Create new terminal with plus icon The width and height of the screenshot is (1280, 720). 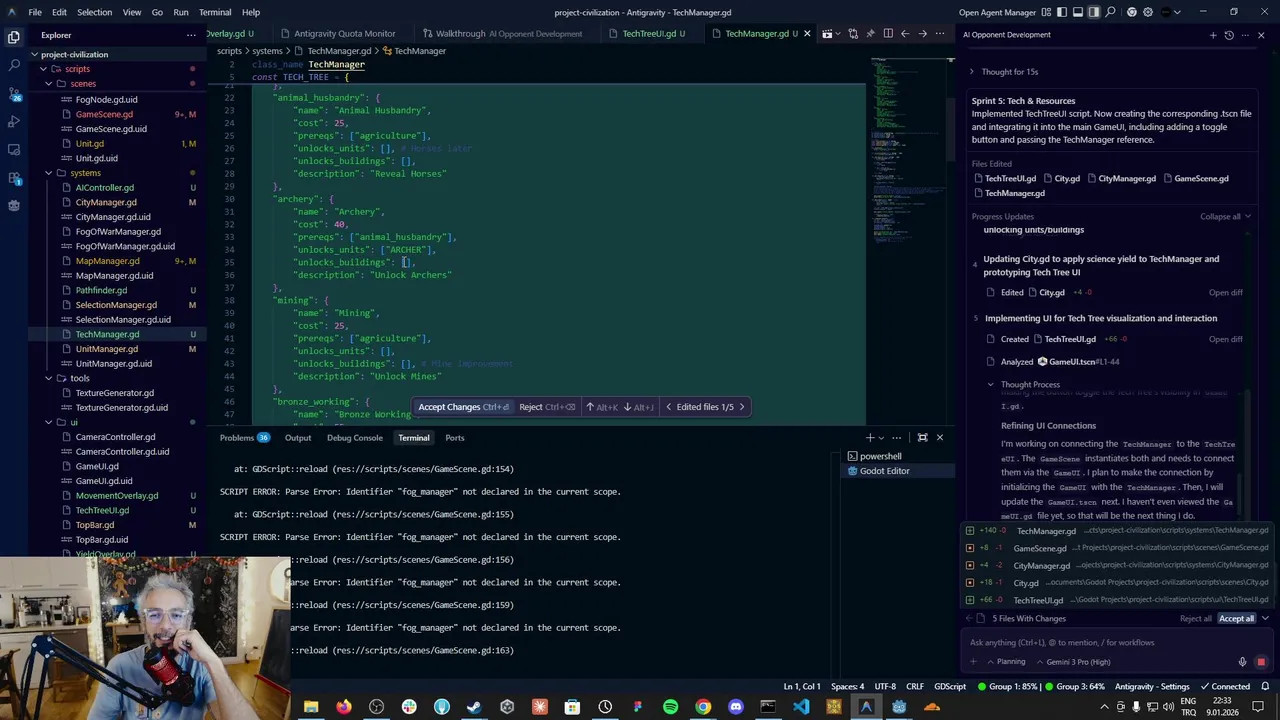[x=869, y=437]
